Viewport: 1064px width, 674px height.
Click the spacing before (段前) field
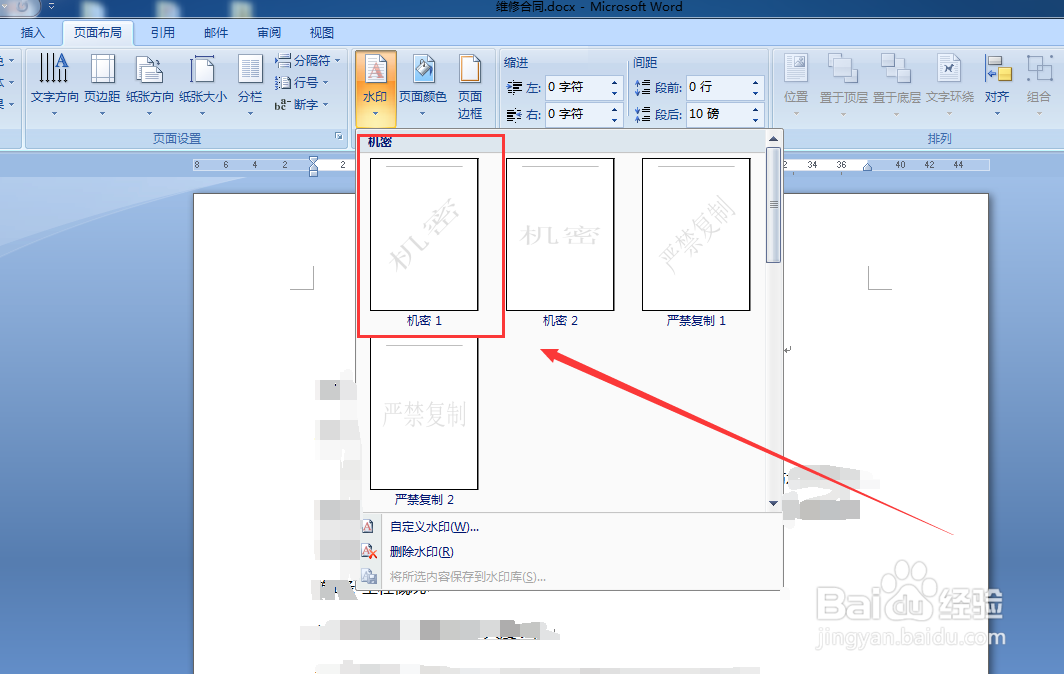718,87
